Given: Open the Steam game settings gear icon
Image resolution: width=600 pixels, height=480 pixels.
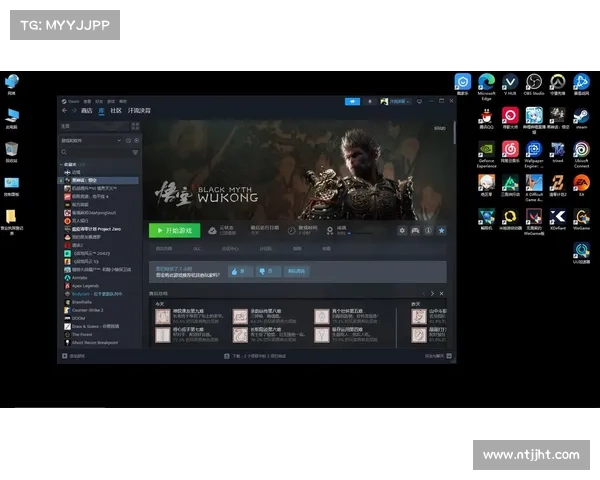Looking at the screenshot, I should click(x=402, y=230).
